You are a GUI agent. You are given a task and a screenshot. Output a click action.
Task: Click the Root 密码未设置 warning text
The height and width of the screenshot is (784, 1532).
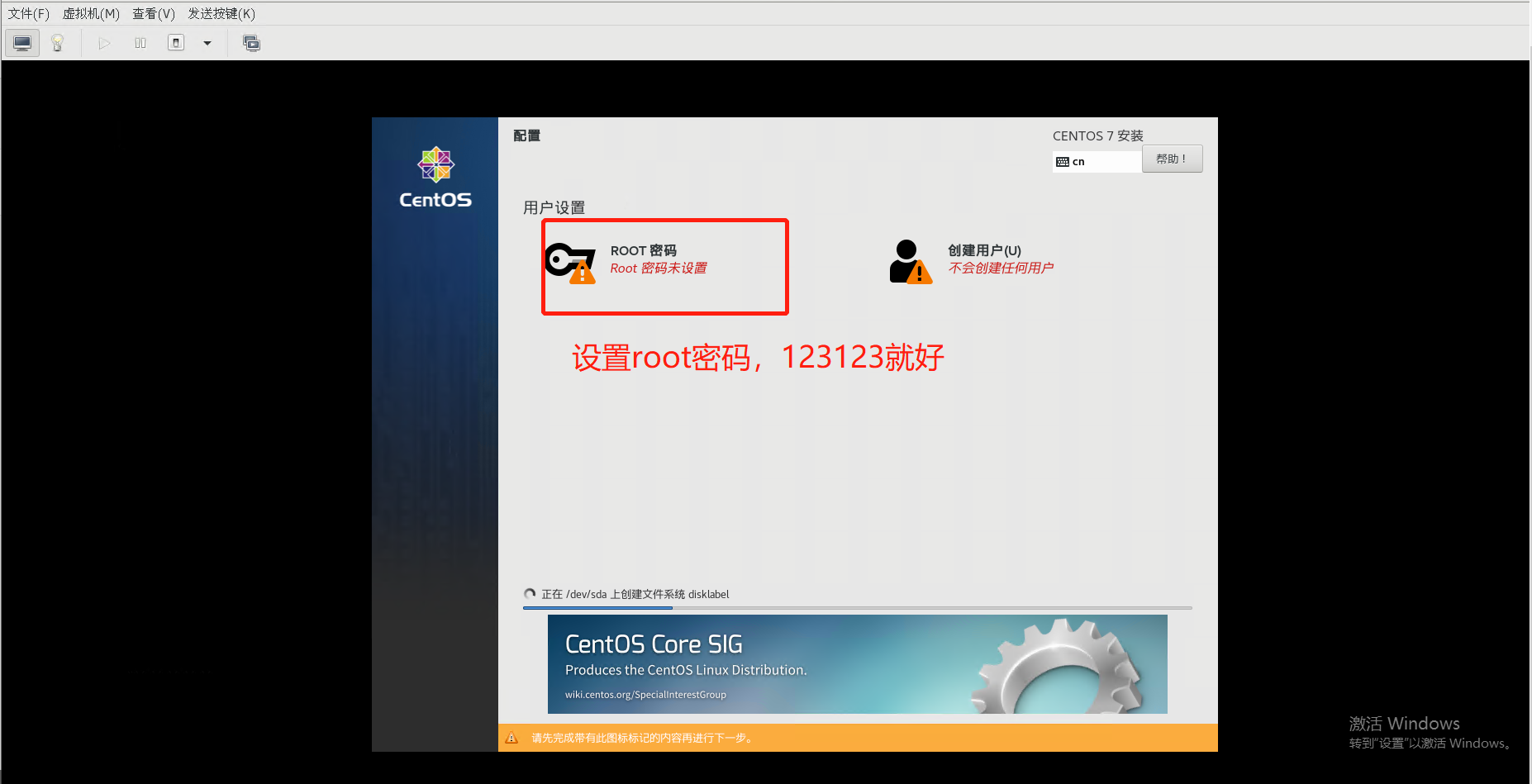(x=659, y=268)
